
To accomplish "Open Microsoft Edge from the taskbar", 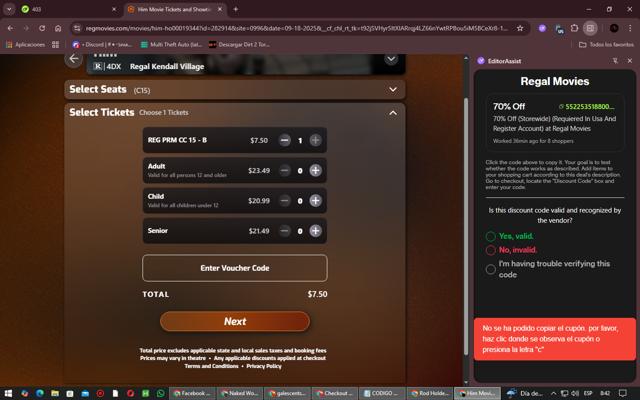I will (x=40, y=393).
